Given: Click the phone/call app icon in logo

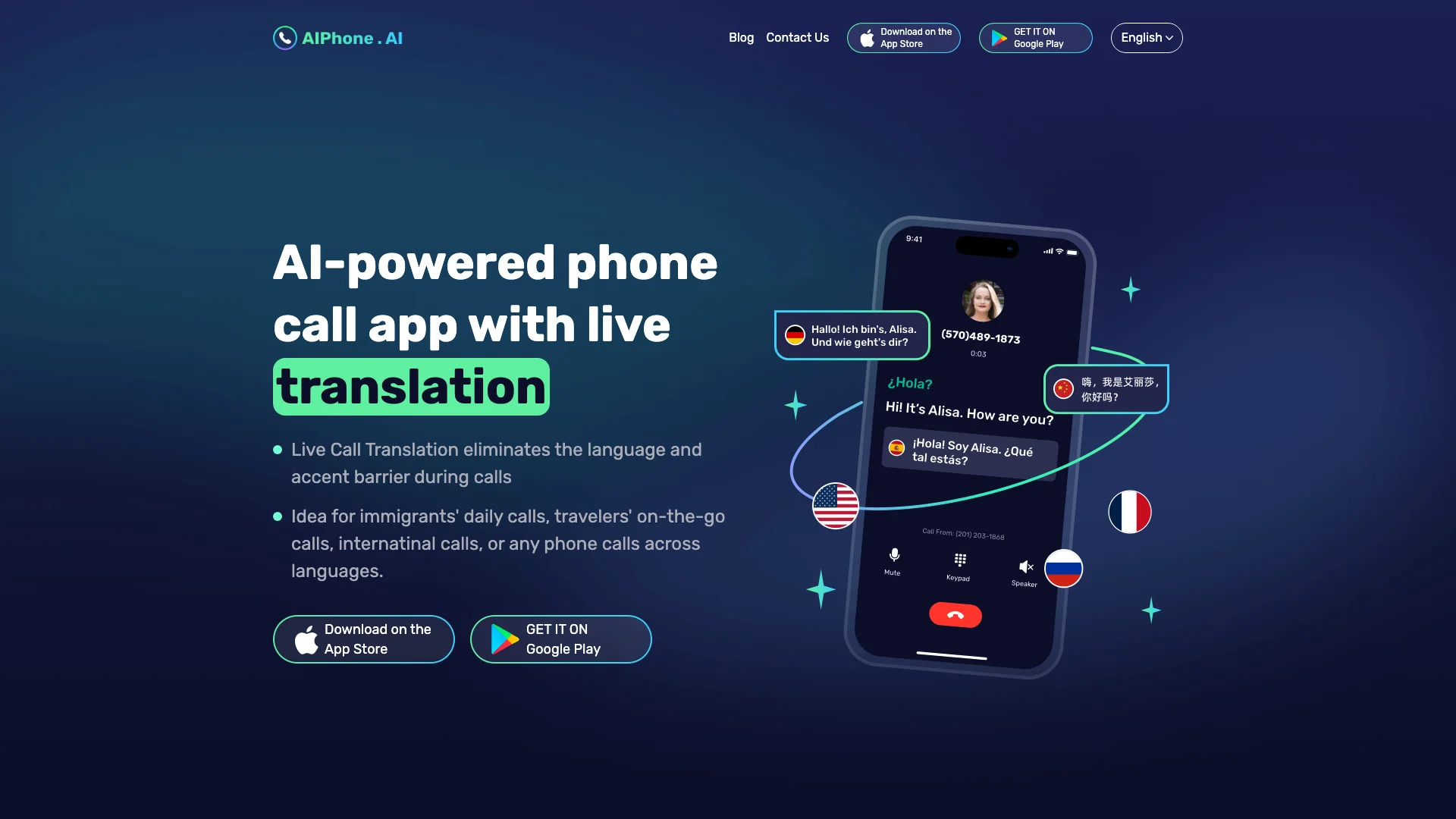Looking at the screenshot, I should (284, 38).
